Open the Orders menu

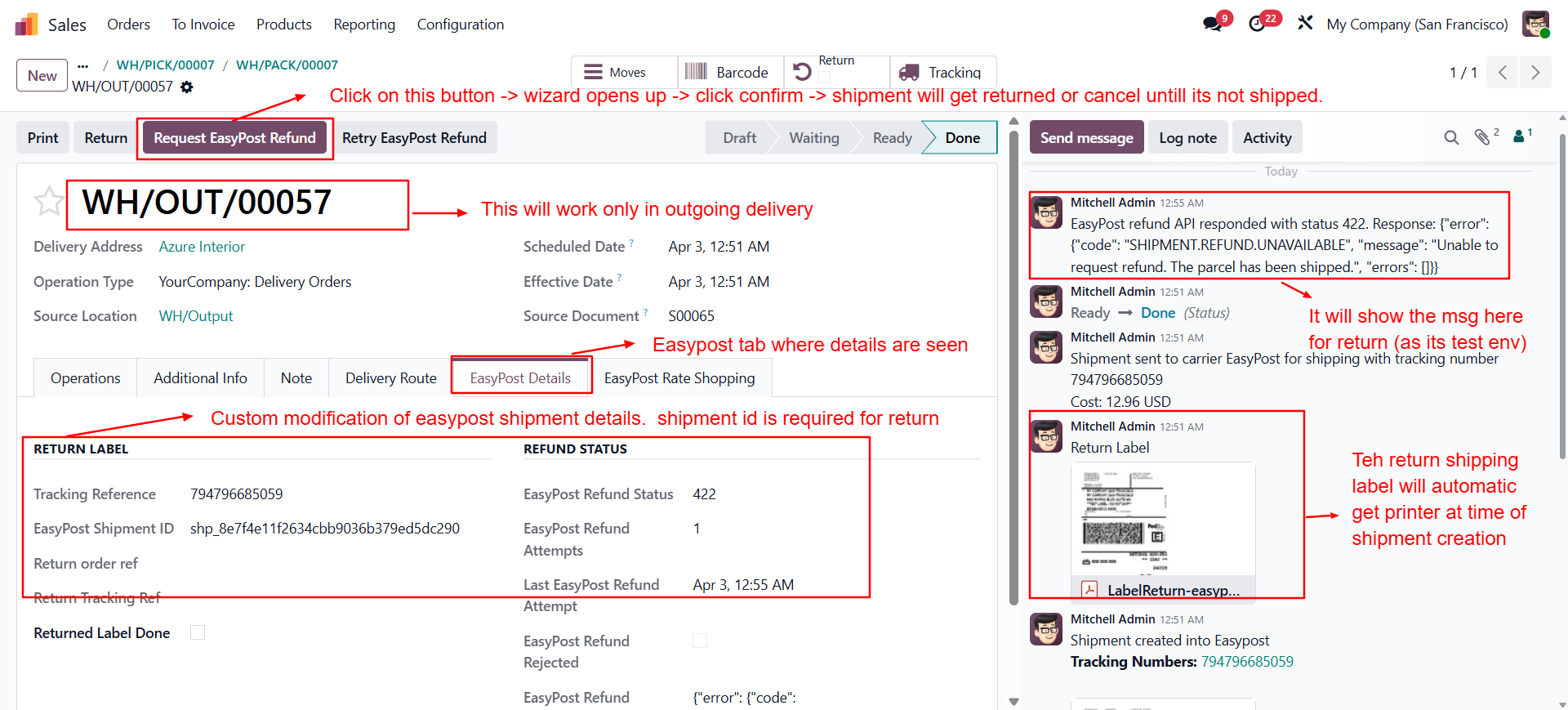[128, 25]
